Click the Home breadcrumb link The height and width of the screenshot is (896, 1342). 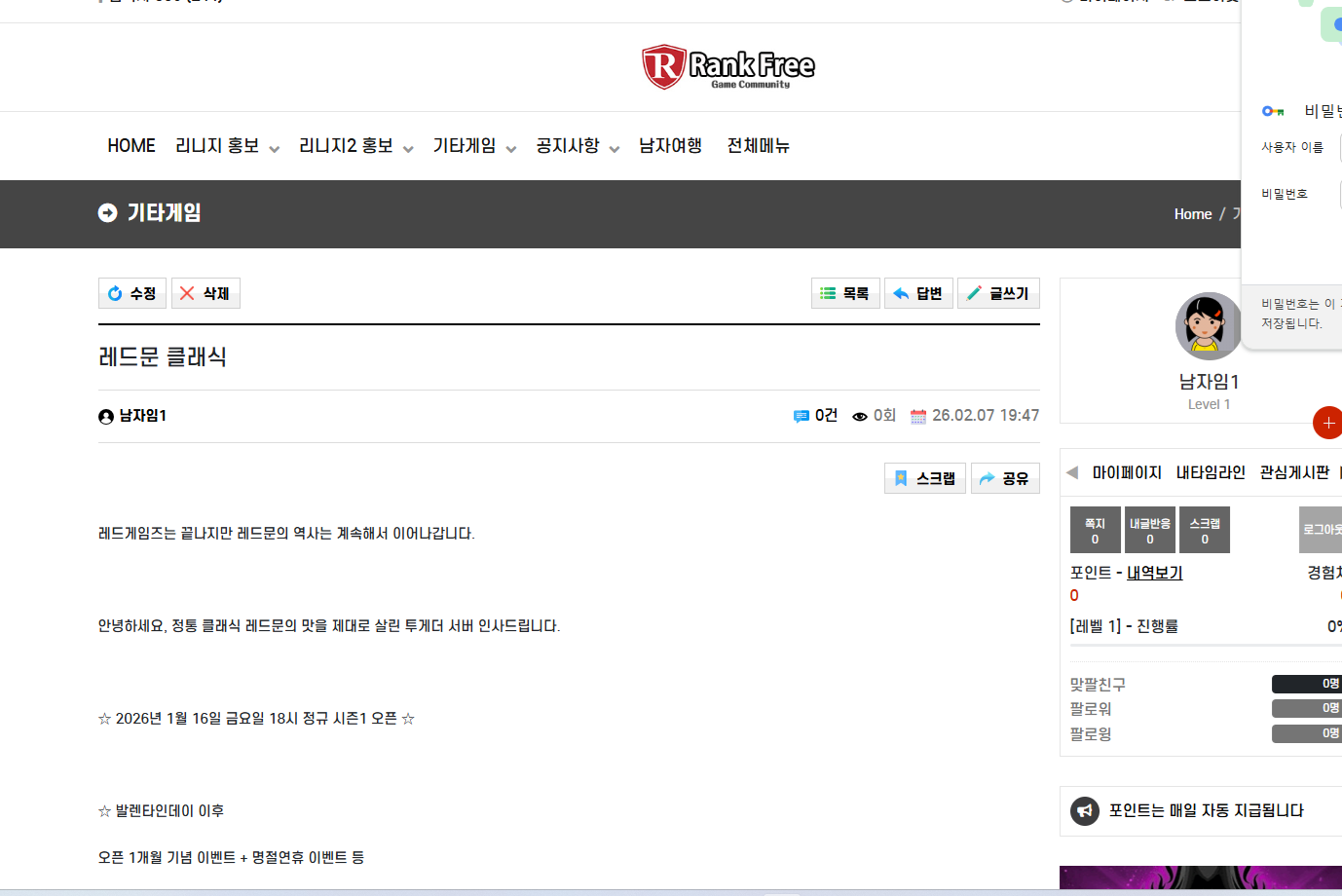(x=1192, y=214)
